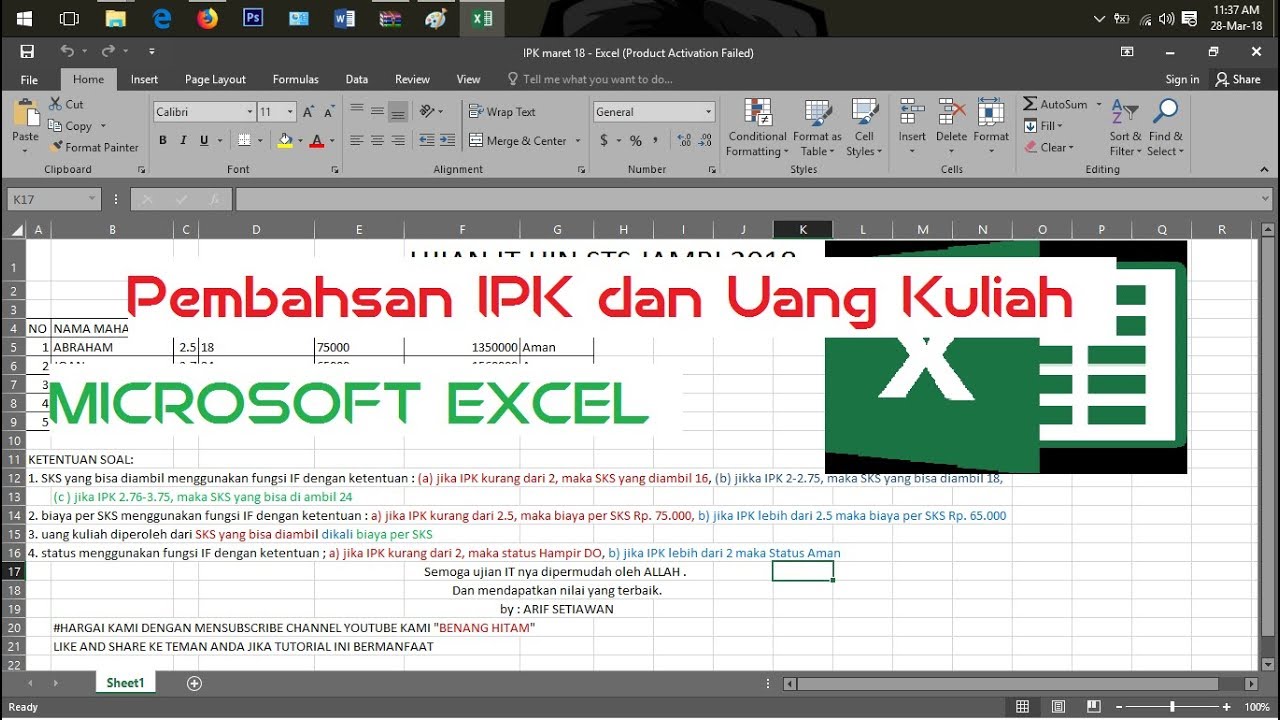Apply Comma Style number format
The image size is (1280, 720).
click(x=656, y=141)
